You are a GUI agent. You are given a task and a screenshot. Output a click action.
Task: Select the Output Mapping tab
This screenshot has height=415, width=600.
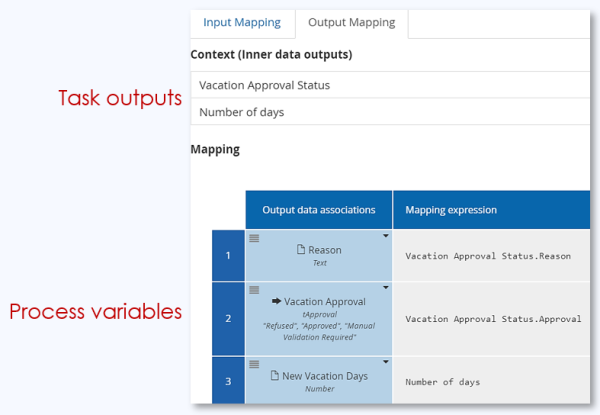pos(351,22)
